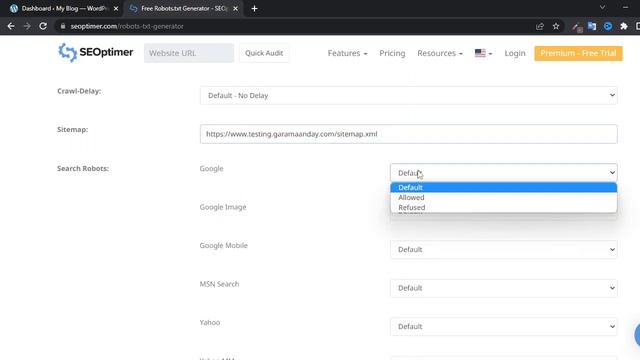Screen dimensions: 640x360
Task: Click the pen extension icon in toolbar
Action: click(576, 27)
